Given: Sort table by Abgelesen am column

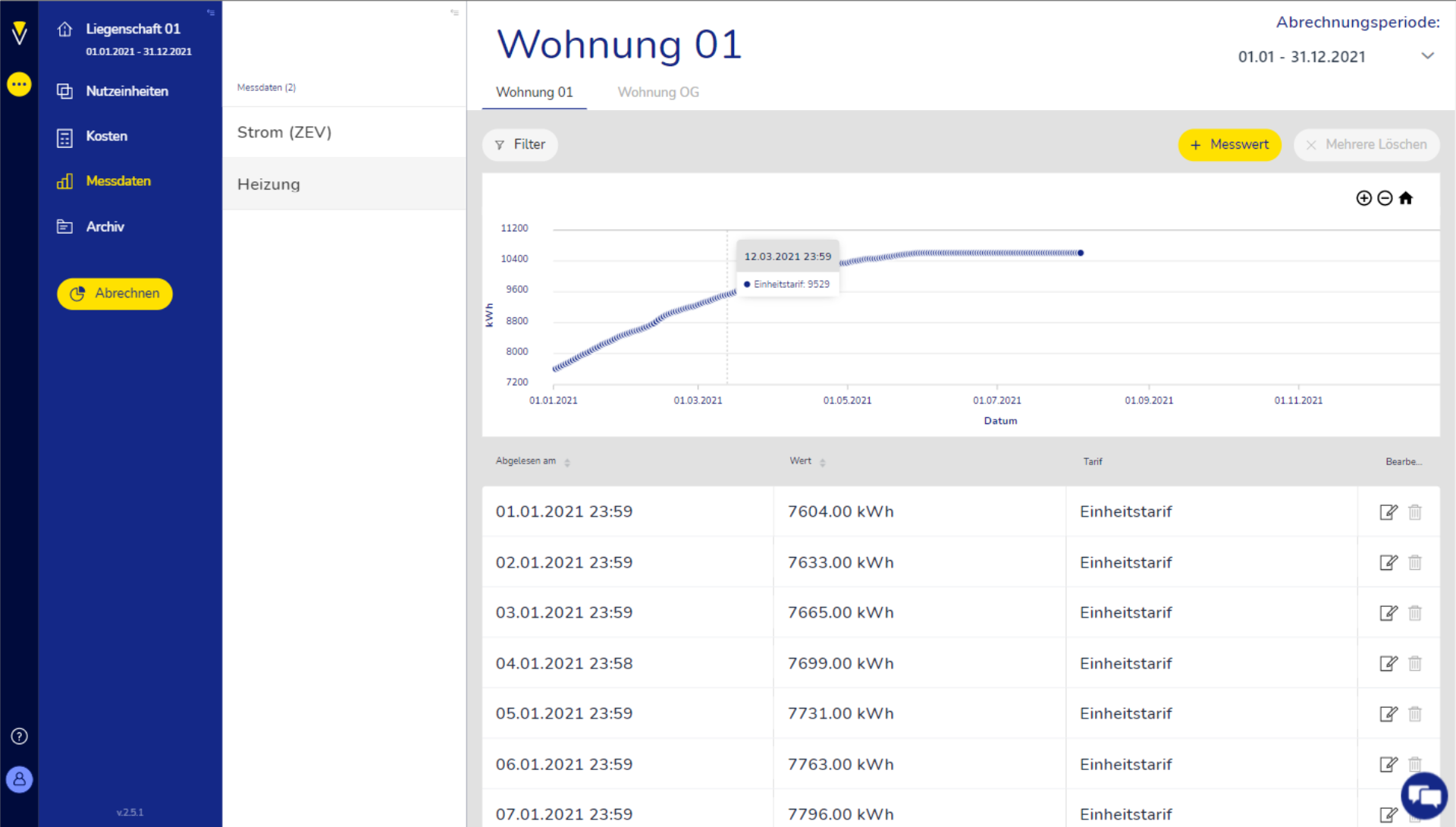Looking at the screenshot, I should click(567, 462).
